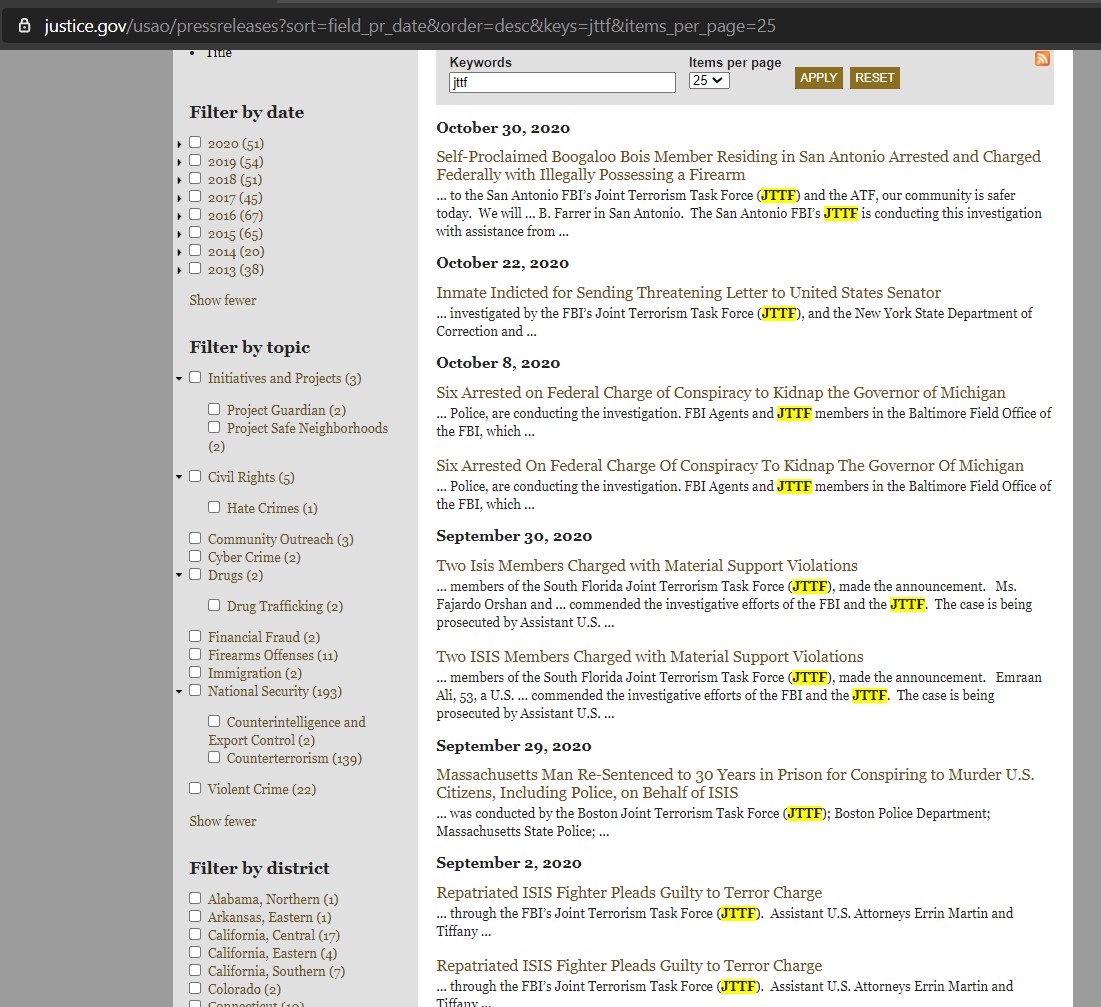Viewport: 1101px width, 1007px height.
Task: Click Show fewer under date filter
Action: 223,301
